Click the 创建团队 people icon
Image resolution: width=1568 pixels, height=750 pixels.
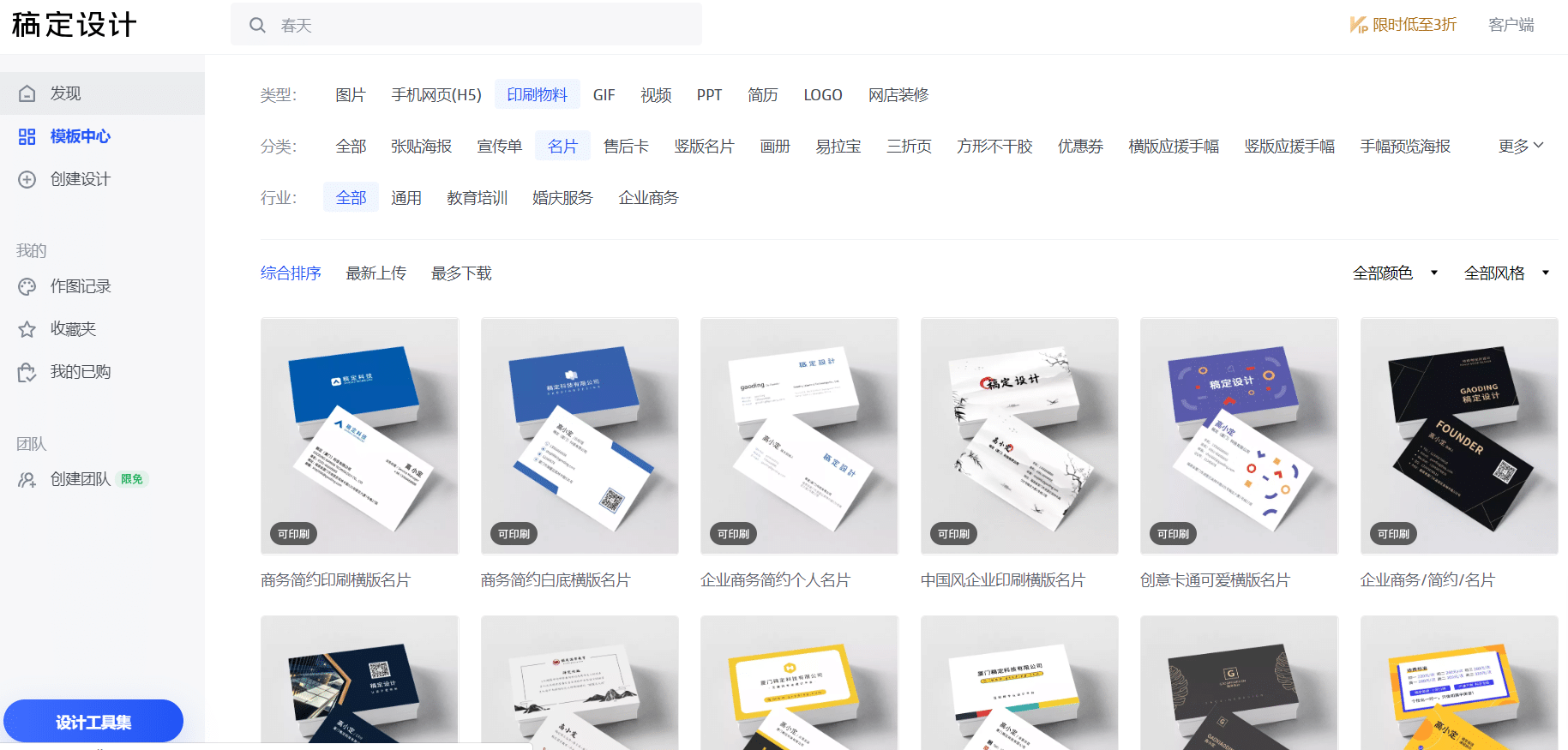click(27, 479)
